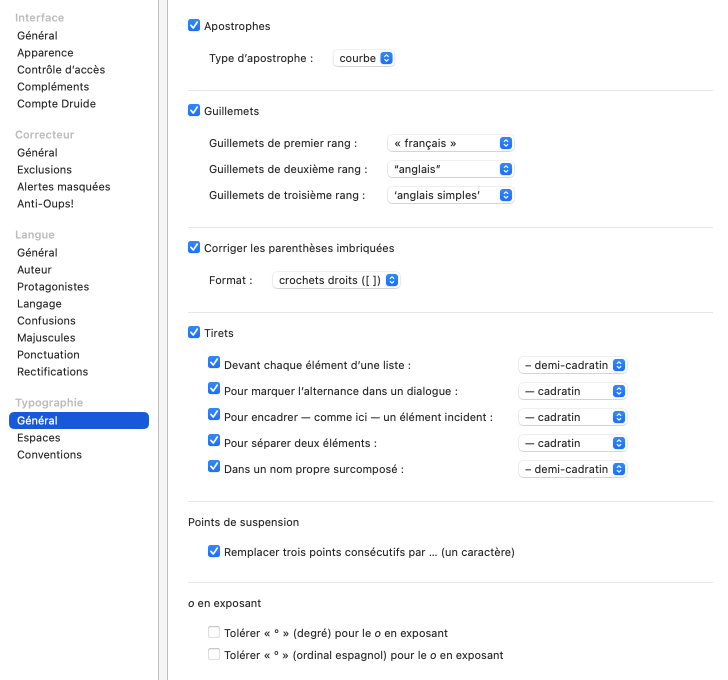Select Espaces under Typographie

click(39, 438)
